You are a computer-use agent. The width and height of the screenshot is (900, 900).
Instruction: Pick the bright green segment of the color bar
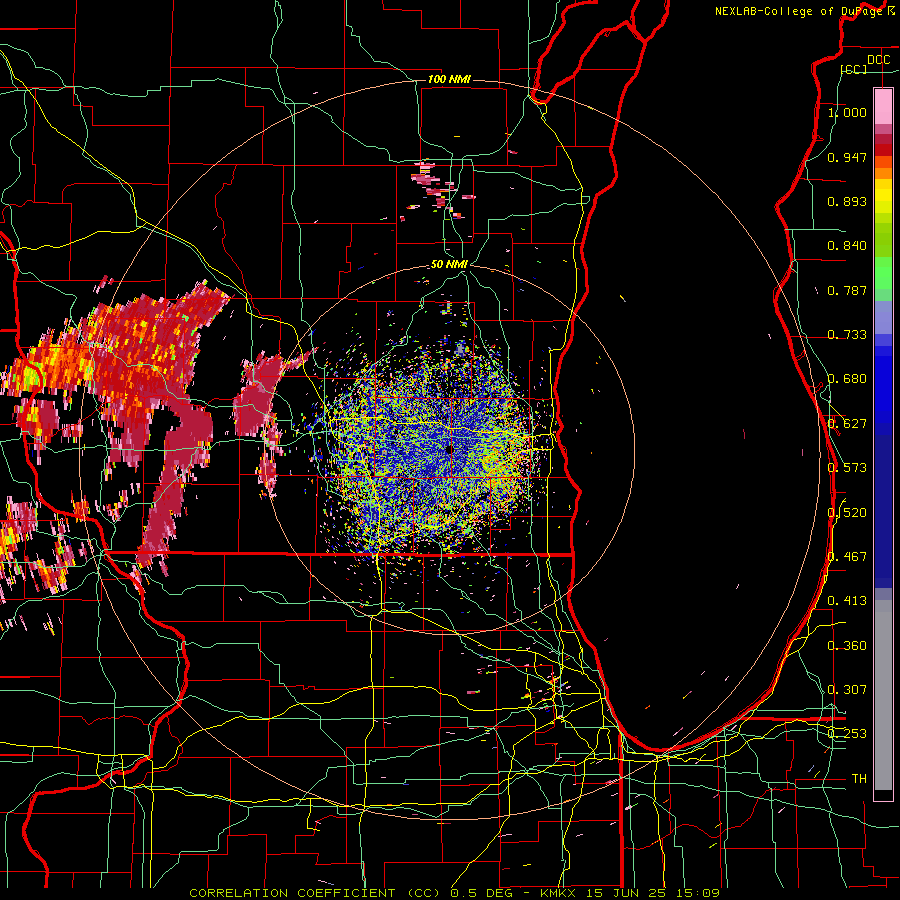click(883, 273)
